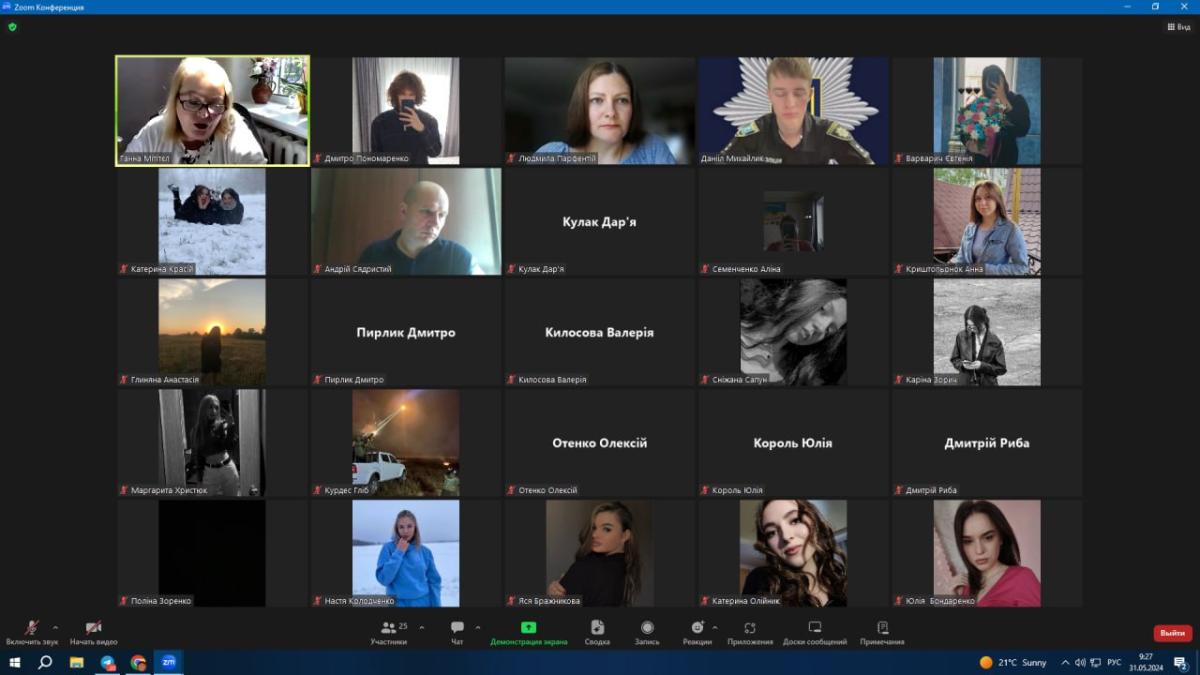Switch keyboard language РУС indicator

tap(1113, 662)
